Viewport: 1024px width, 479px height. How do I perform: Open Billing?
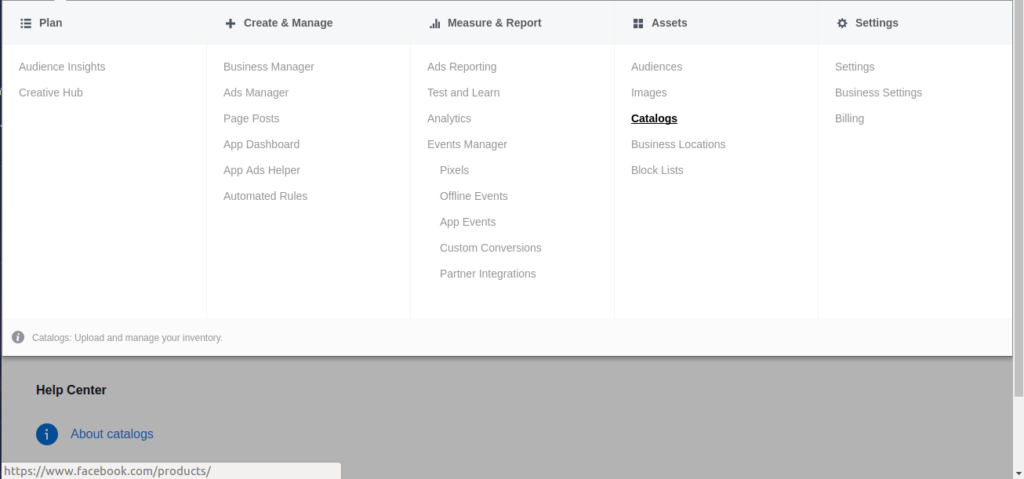[x=850, y=118]
